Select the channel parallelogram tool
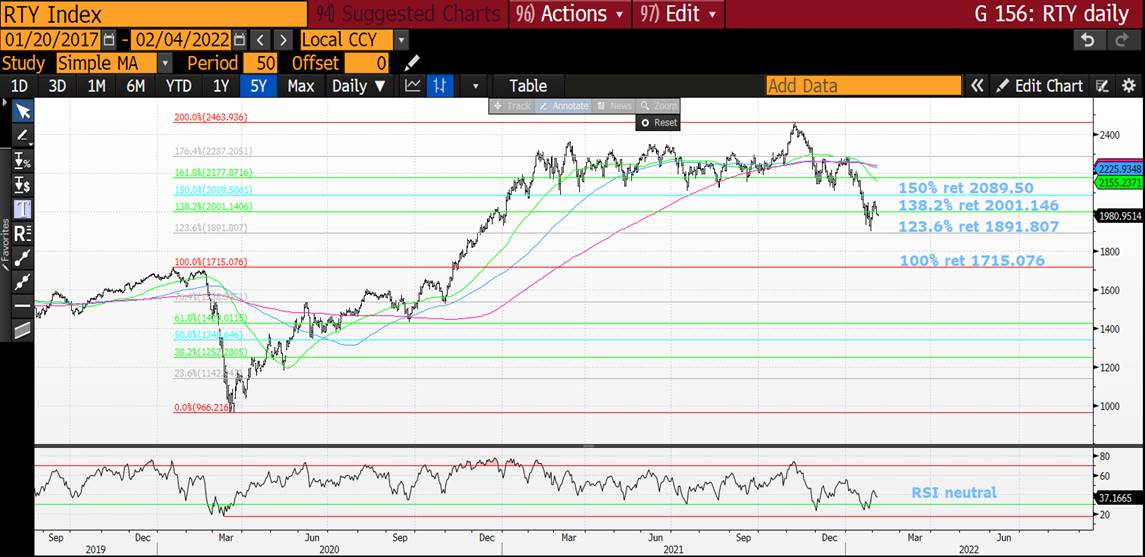Image resolution: width=1145 pixels, height=557 pixels. coord(23,329)
